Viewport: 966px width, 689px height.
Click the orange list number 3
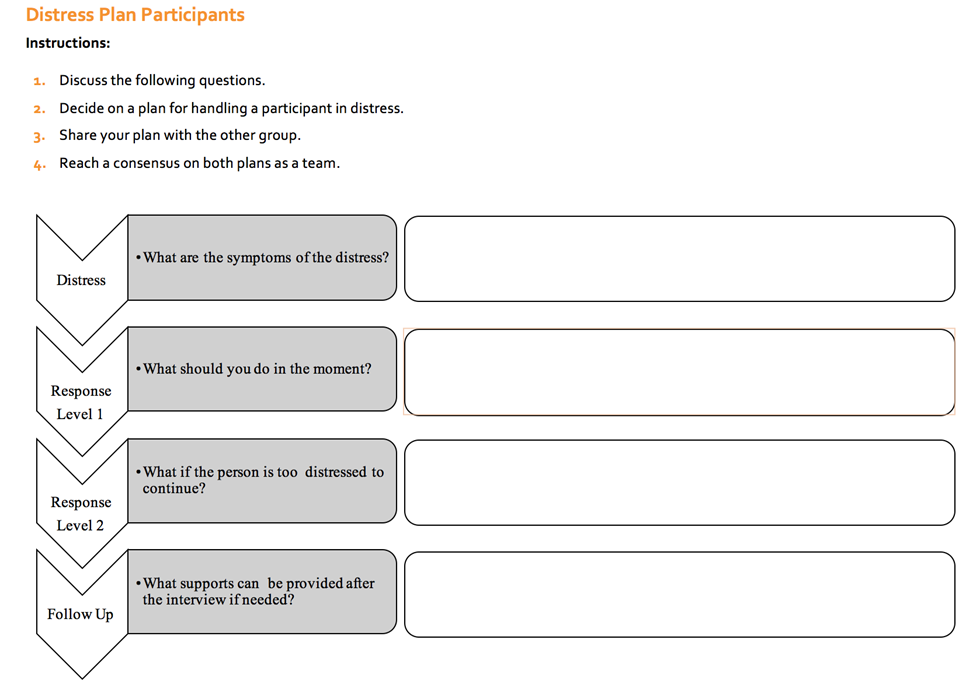39,137
